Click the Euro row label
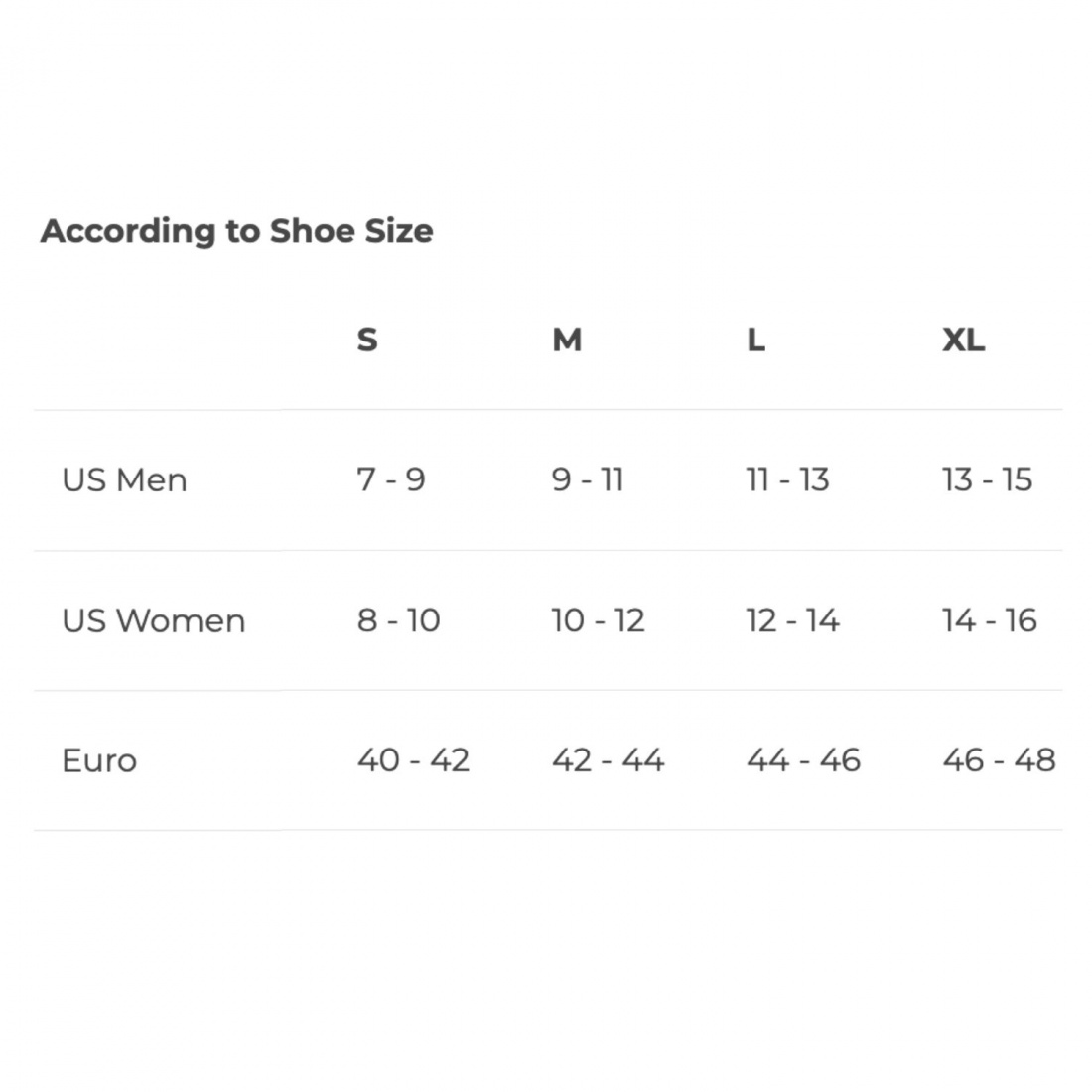The width and height of the screenshot is (1092, 1092). 99,759
